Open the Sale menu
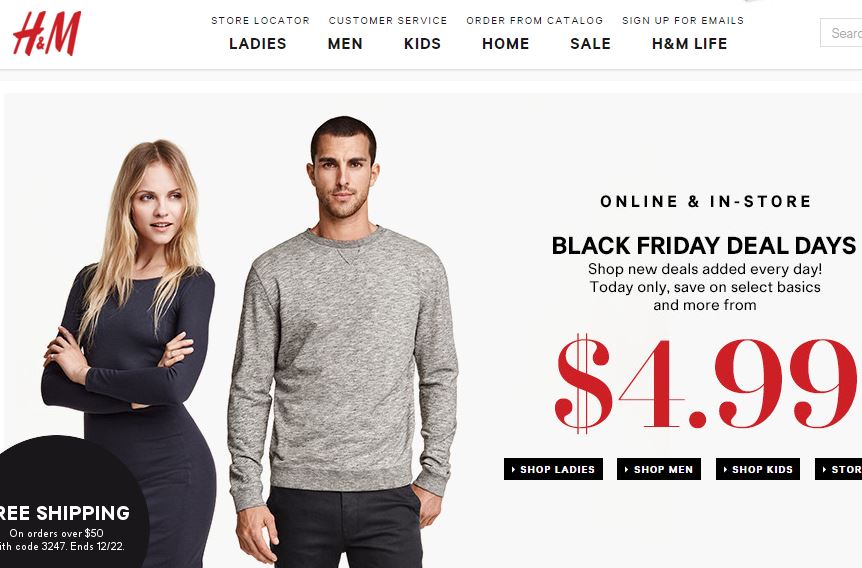Screen dimensions: 862x568 click(x=590, y=43)
